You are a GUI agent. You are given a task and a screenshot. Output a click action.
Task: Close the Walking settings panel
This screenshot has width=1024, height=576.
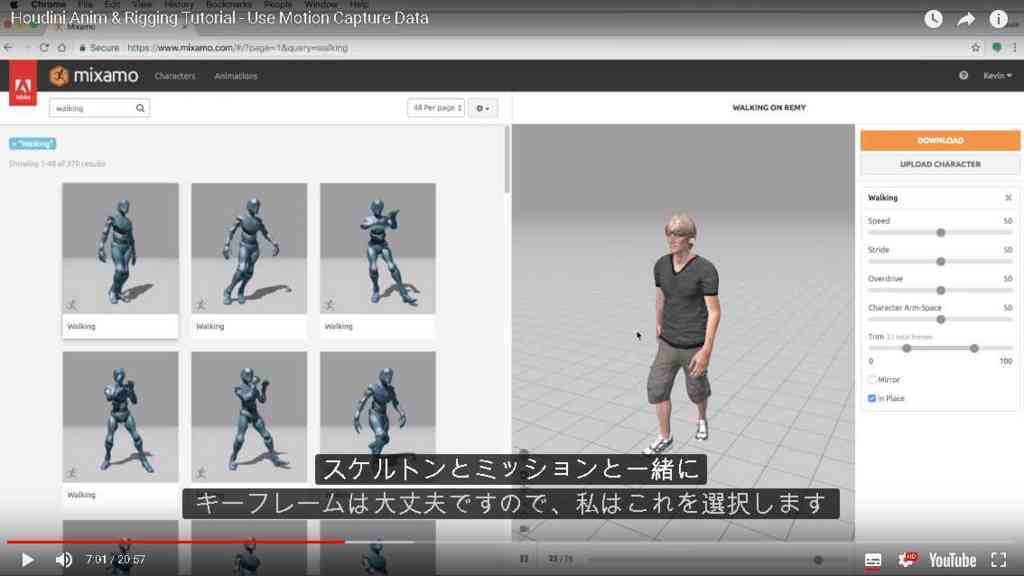click(1008, 197)
